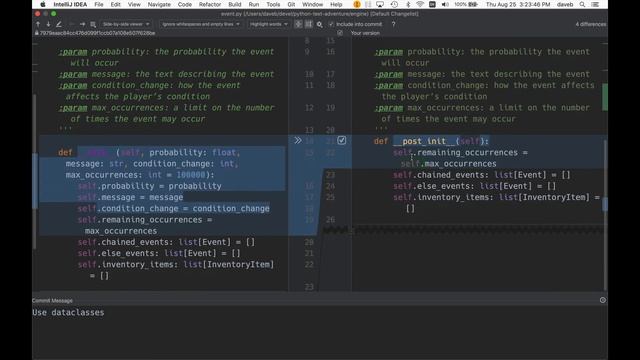Open the Code menu

click(x=184, y=4)
